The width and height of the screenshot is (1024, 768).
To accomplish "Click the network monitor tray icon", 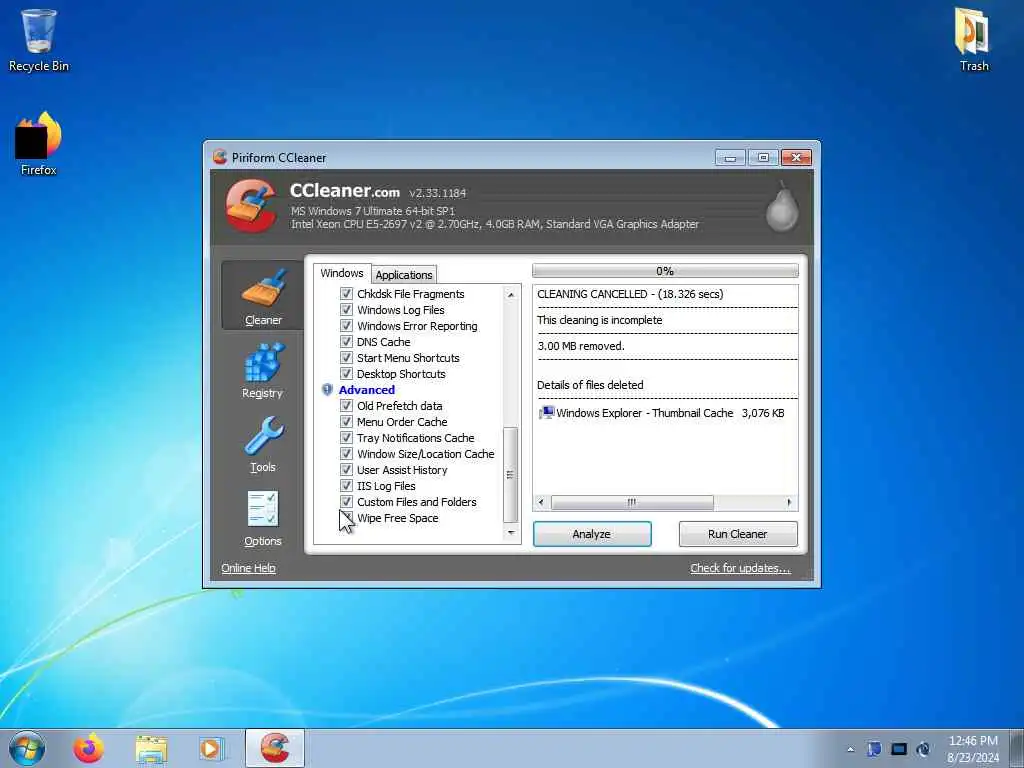I will 899,749.
